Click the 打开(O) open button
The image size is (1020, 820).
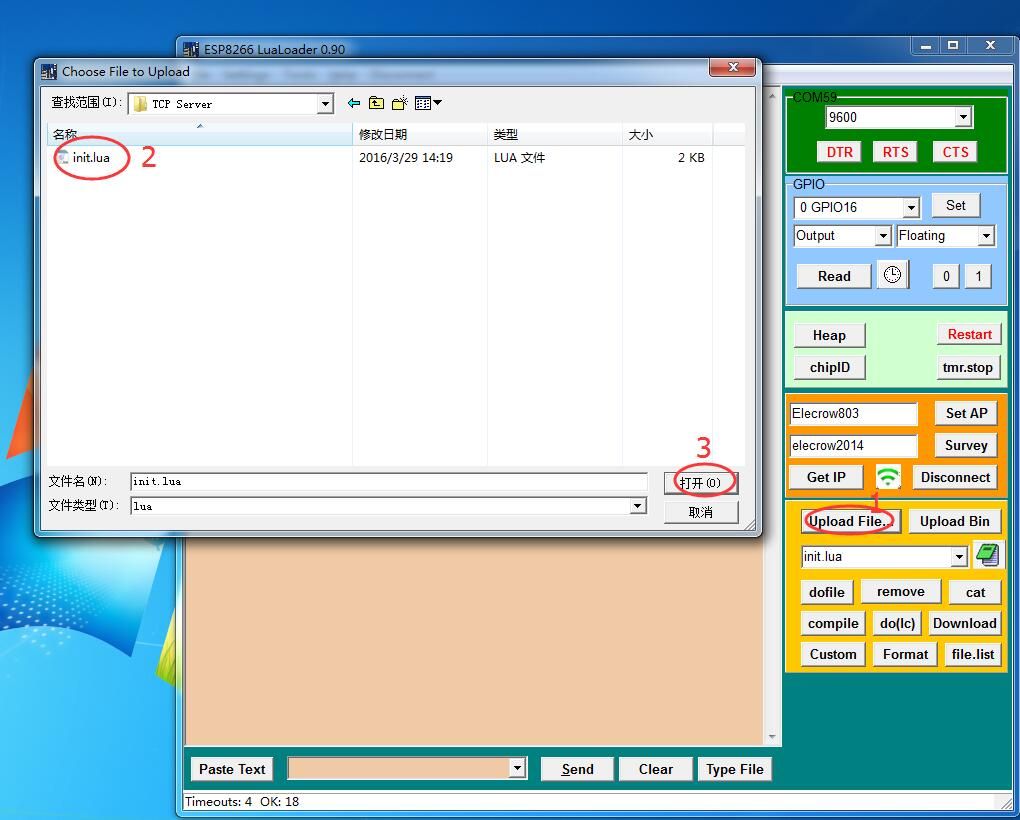(701, 483)
